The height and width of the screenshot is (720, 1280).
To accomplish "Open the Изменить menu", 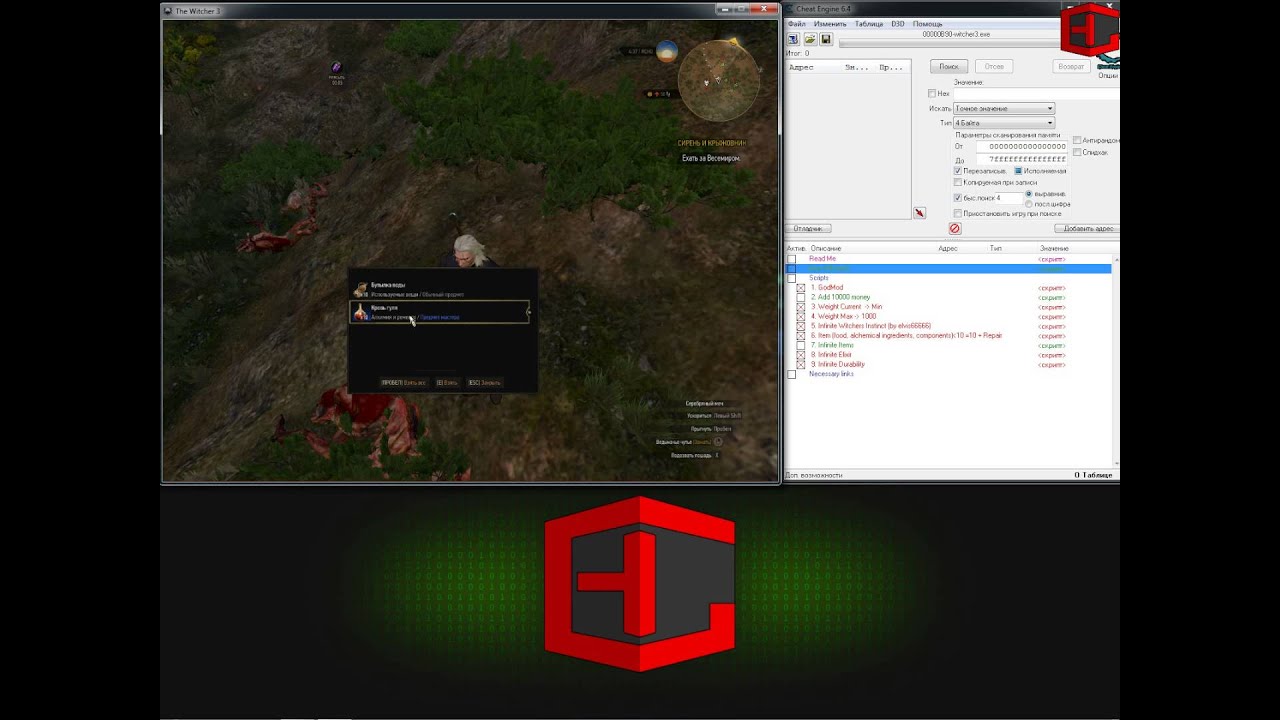I will [x=830, y=23].
